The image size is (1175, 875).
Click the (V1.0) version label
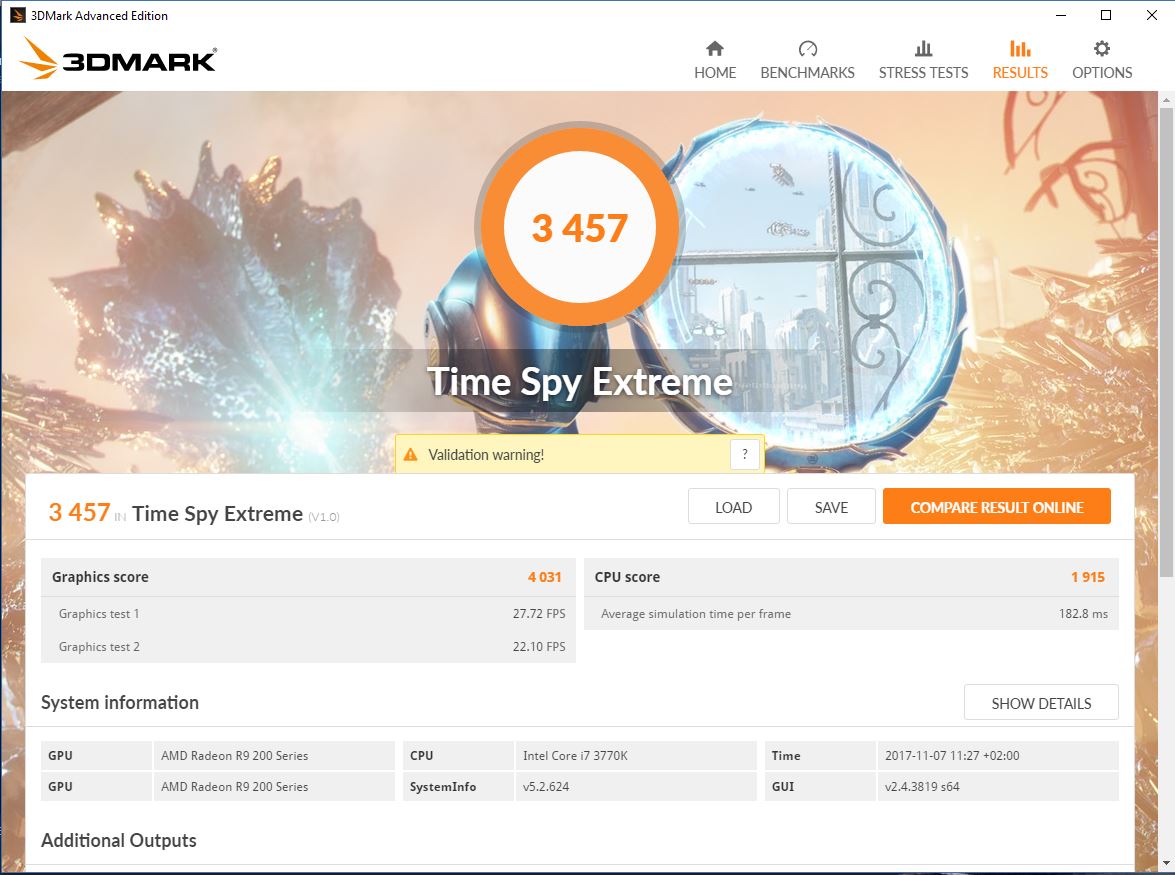pos(324,517)
